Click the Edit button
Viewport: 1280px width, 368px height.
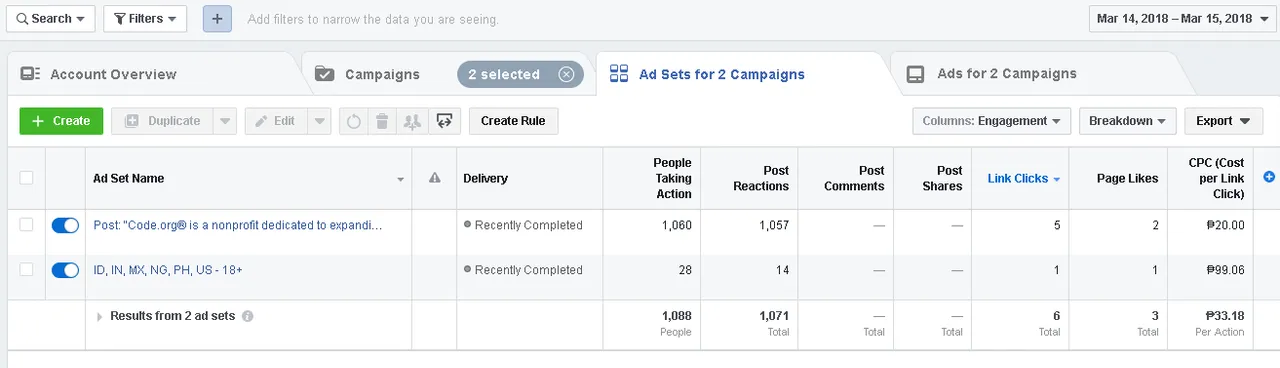click(275, 121)
